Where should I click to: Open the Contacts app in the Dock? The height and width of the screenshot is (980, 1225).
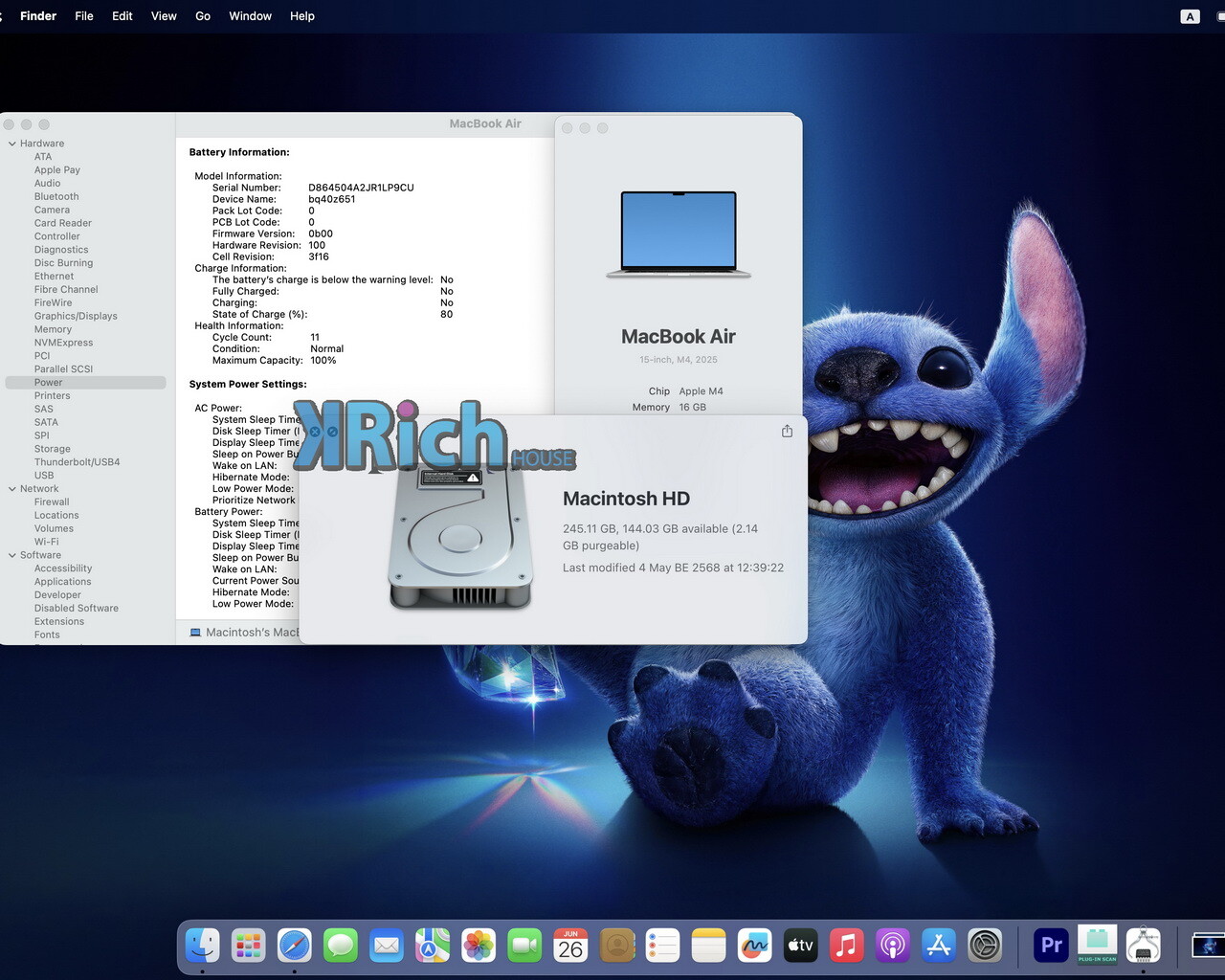617,946
